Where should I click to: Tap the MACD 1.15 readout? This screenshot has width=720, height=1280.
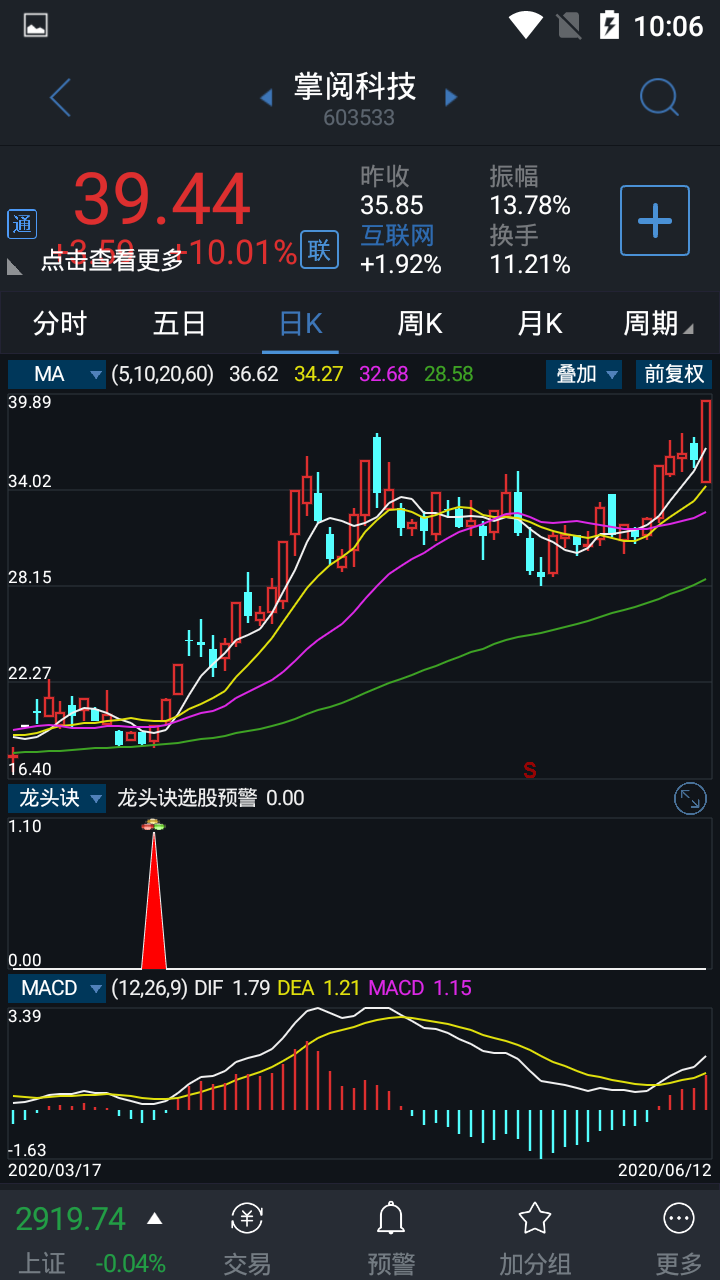[x=420, y=988]
